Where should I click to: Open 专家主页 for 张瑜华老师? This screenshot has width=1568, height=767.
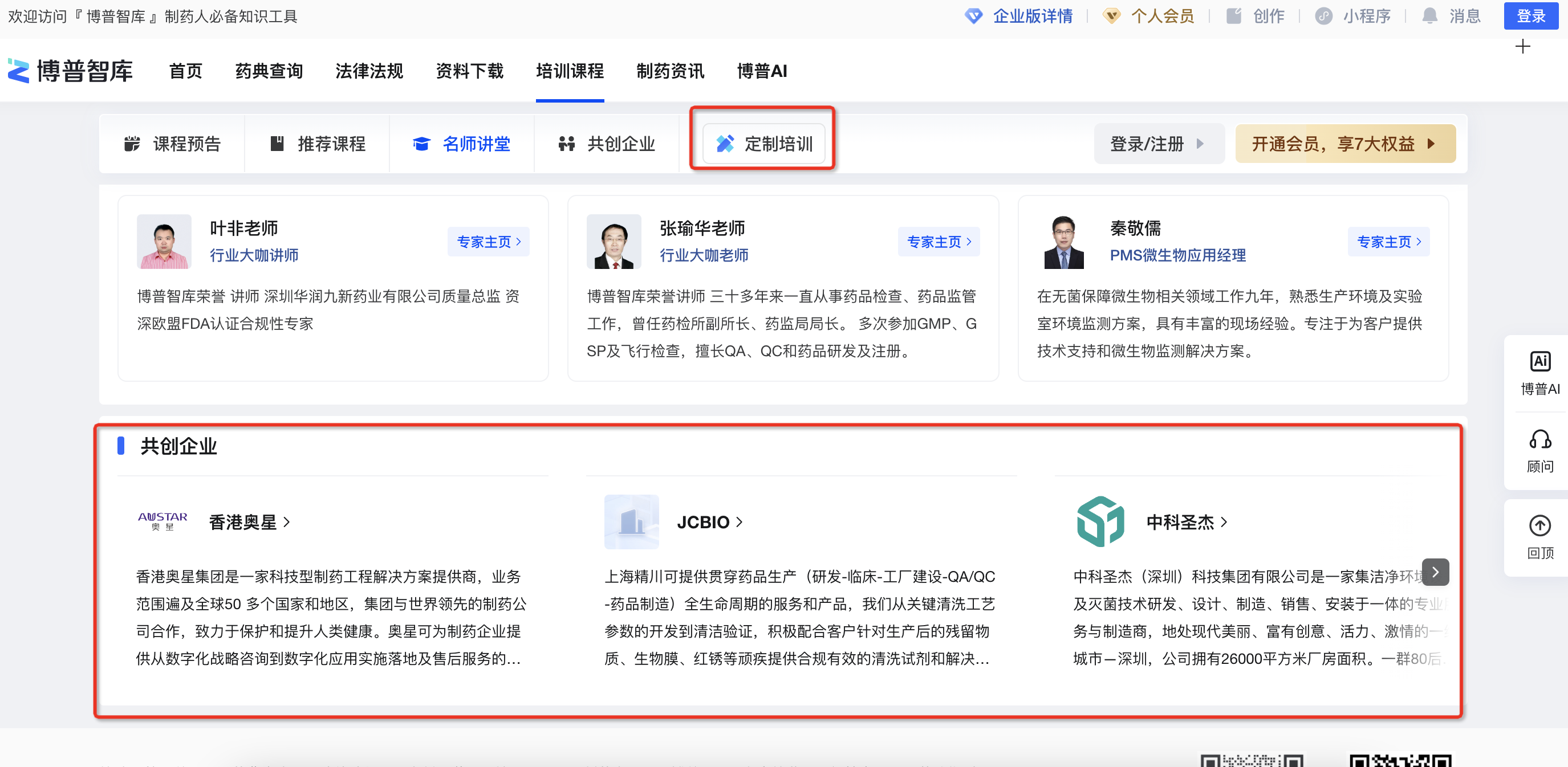pyautogui.click(x=939, y=242)
